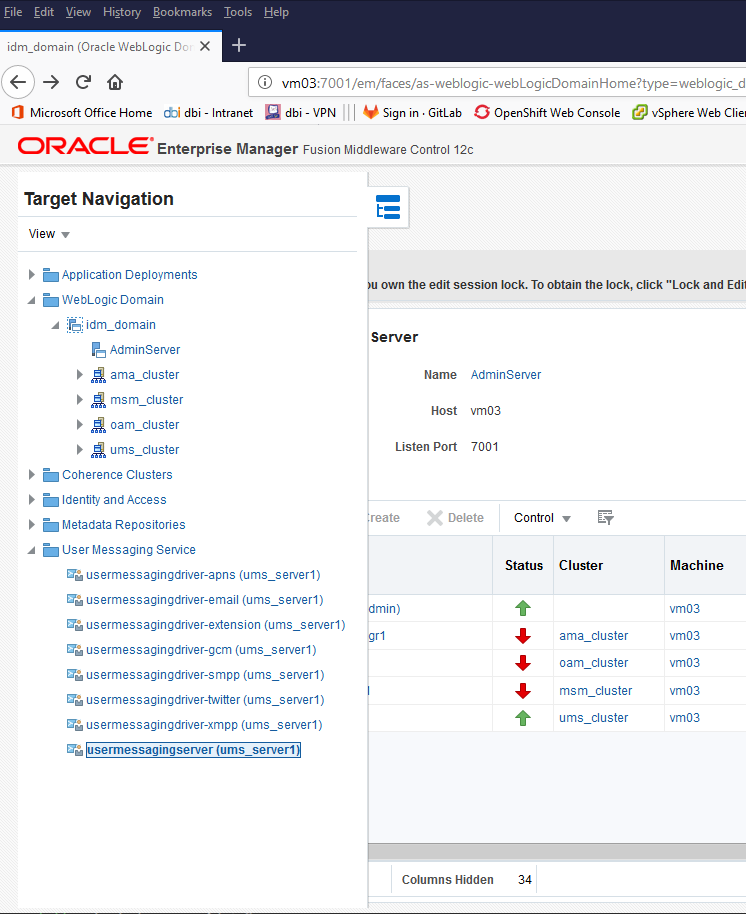This screenshot has width=746, height=914.
Task: Go to browser Home page
Action: [115, 82]
